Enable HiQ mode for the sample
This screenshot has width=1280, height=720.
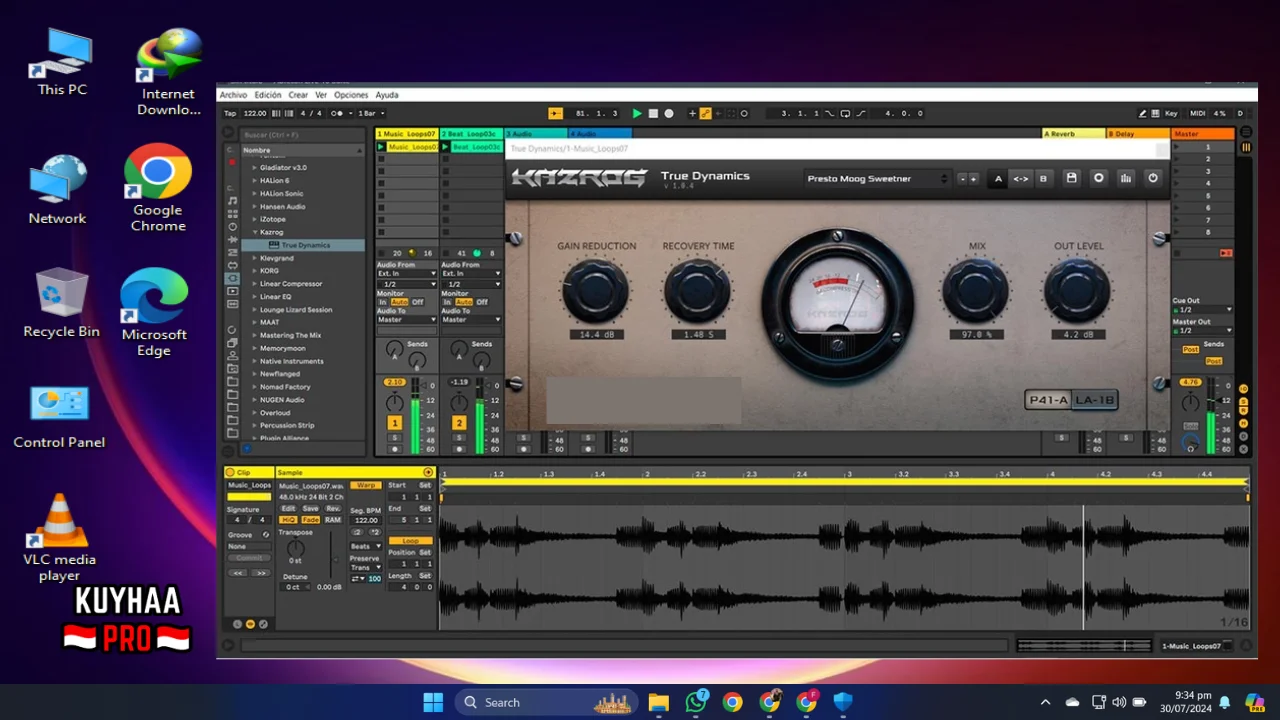[288, 520]
